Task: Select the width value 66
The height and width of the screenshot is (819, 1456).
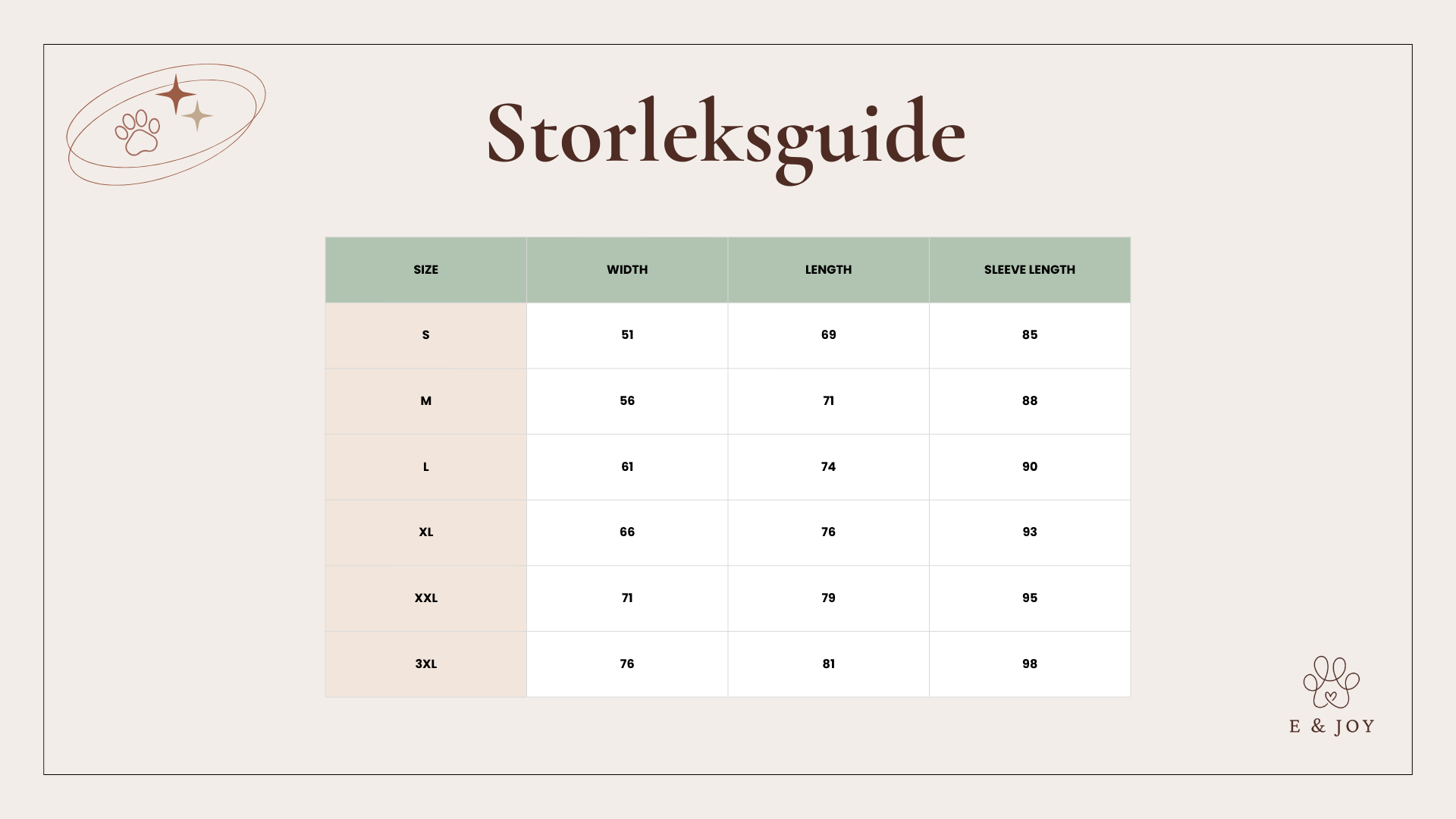Action: [627, 532]
